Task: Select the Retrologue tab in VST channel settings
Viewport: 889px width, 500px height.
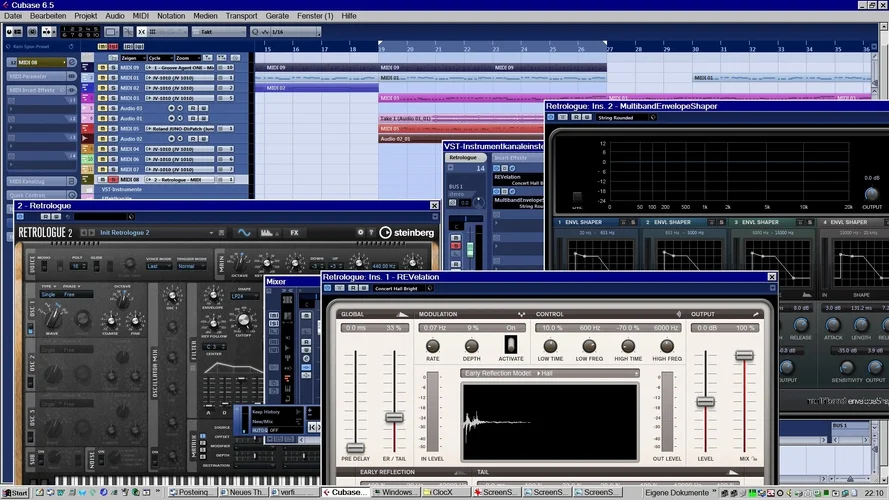Action: (x=465, y=158)
